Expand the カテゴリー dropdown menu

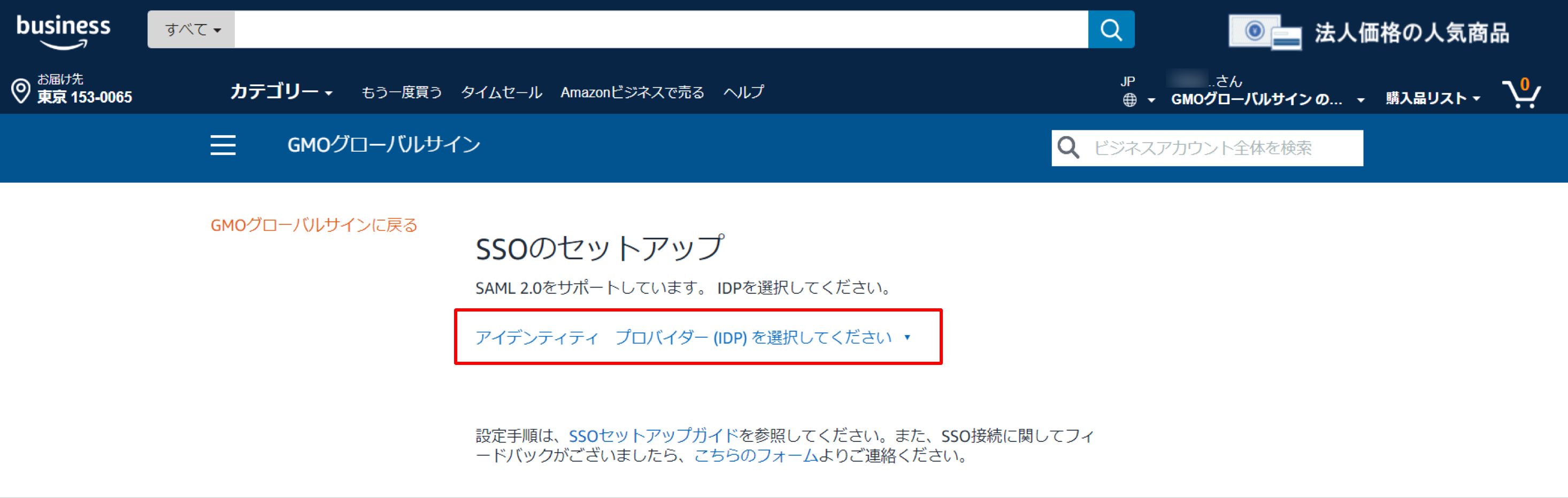[x=281, y=92]
